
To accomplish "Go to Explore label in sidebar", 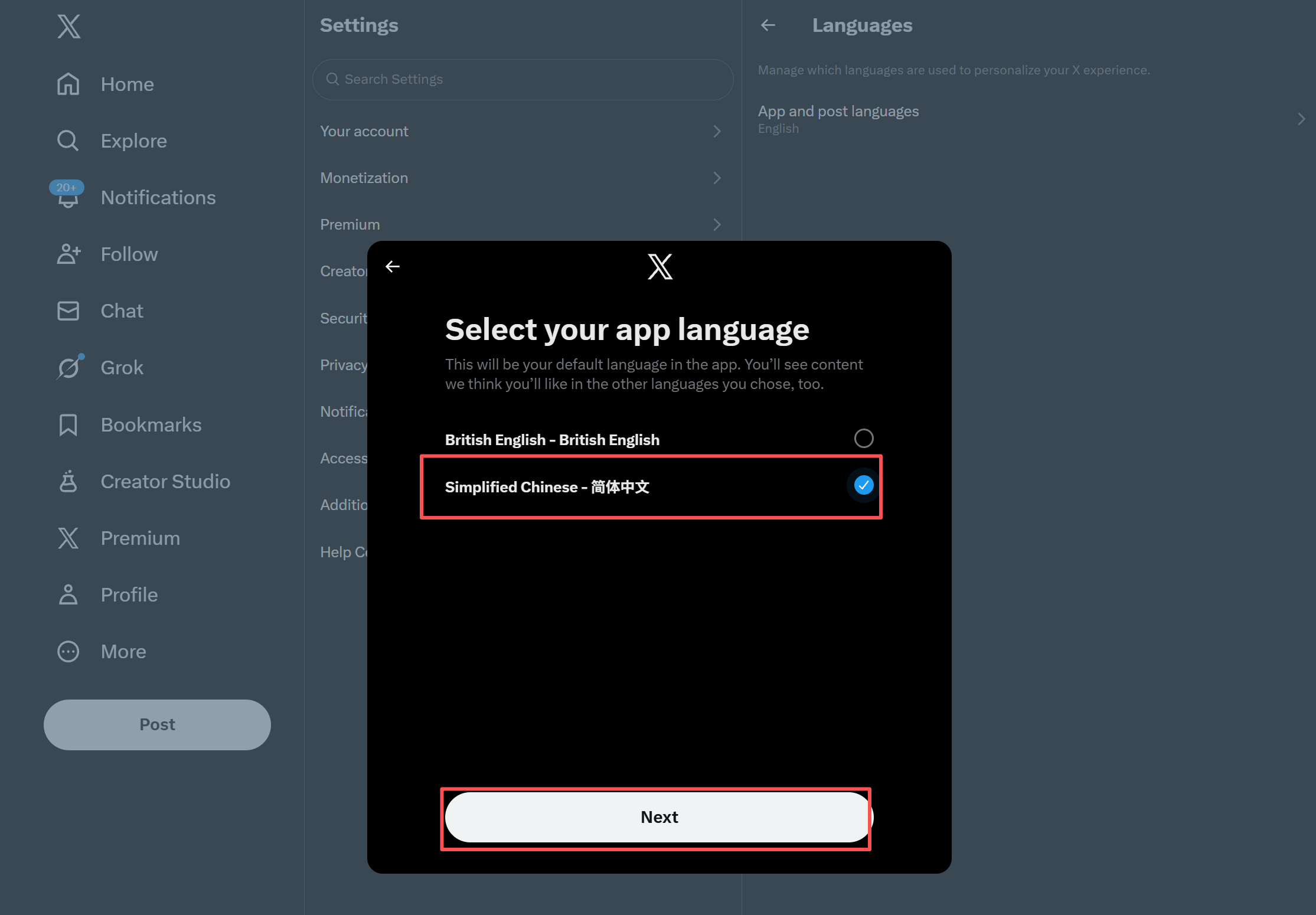I will click(x=133, y=141).
